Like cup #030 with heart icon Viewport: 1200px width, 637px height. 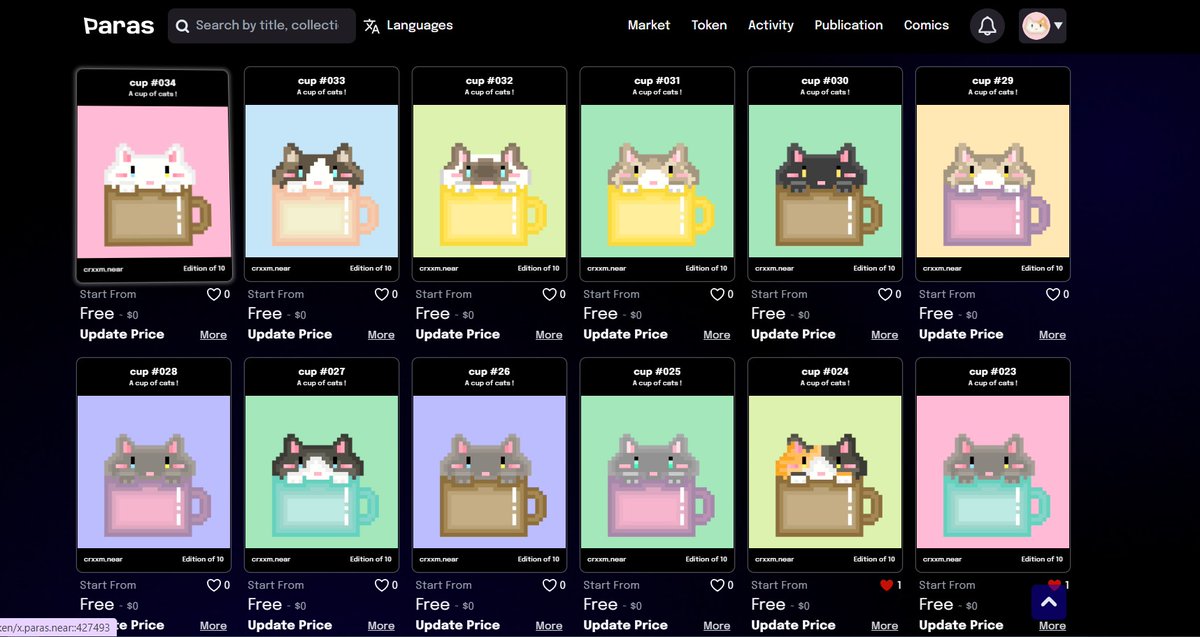pyautogui.click(x=885, y=294)
